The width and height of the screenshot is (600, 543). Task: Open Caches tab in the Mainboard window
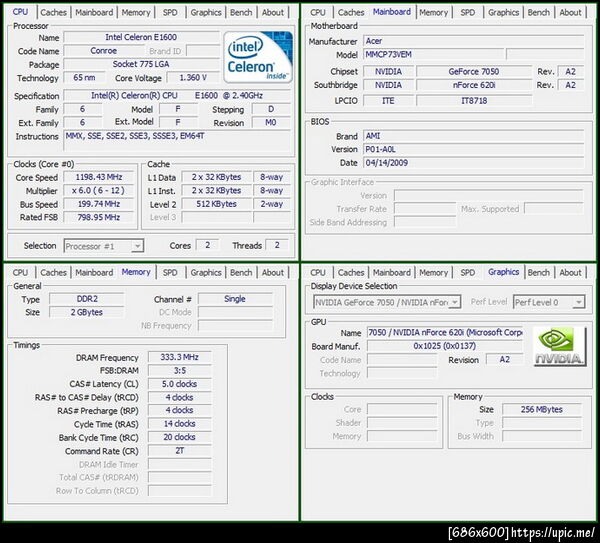click(351, 12)
